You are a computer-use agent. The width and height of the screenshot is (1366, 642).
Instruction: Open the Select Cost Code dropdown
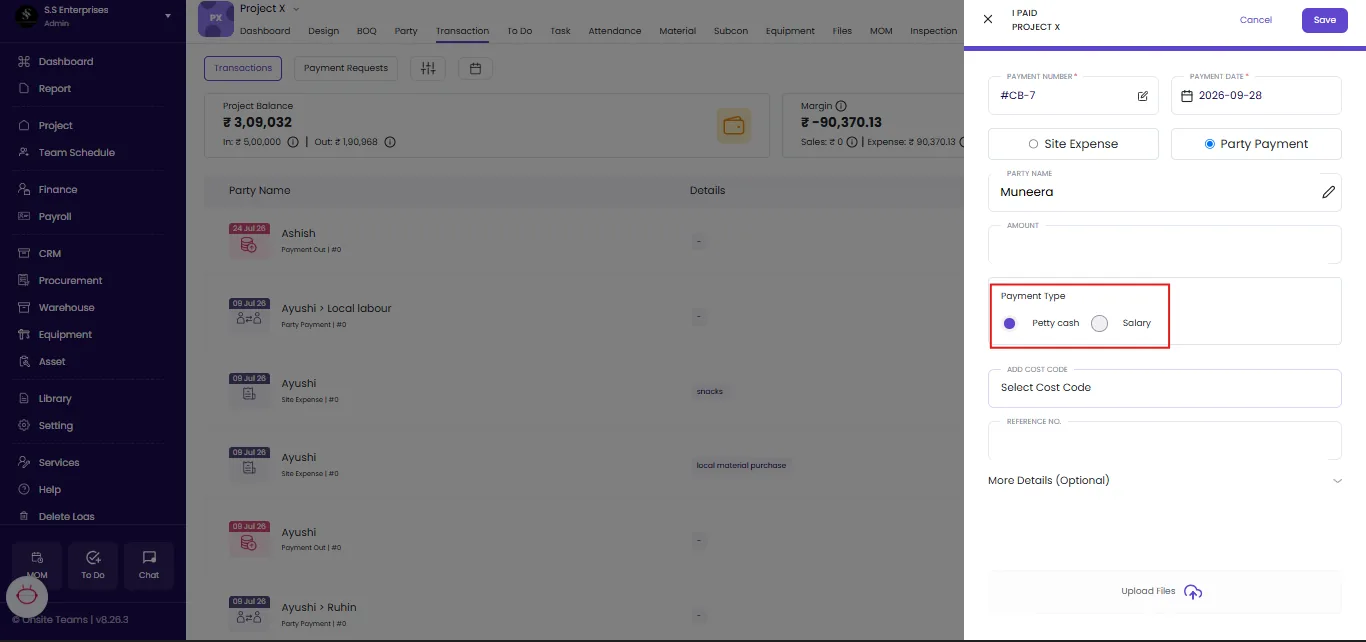coord(1165,388)
